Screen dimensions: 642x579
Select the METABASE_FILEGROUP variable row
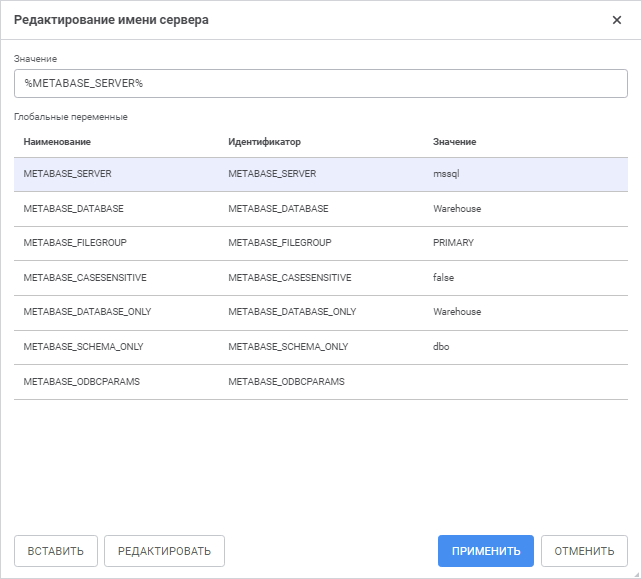75,243
